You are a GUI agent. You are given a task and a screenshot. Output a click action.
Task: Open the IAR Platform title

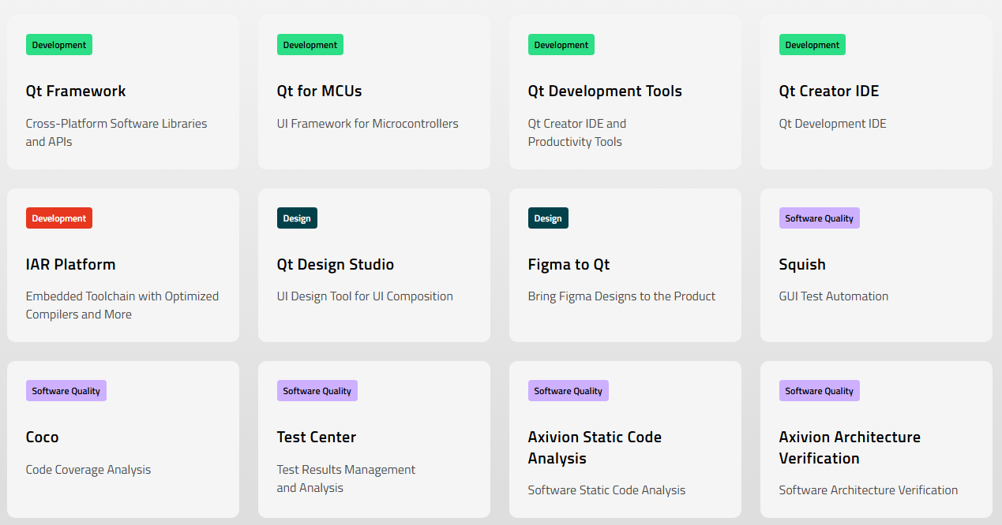coord(70,264)
